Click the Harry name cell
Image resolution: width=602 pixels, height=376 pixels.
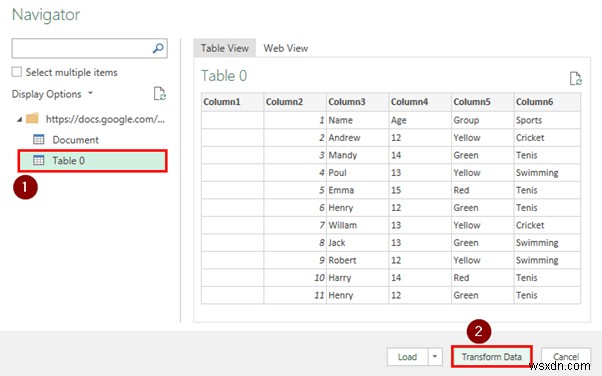tap(357, 278)
